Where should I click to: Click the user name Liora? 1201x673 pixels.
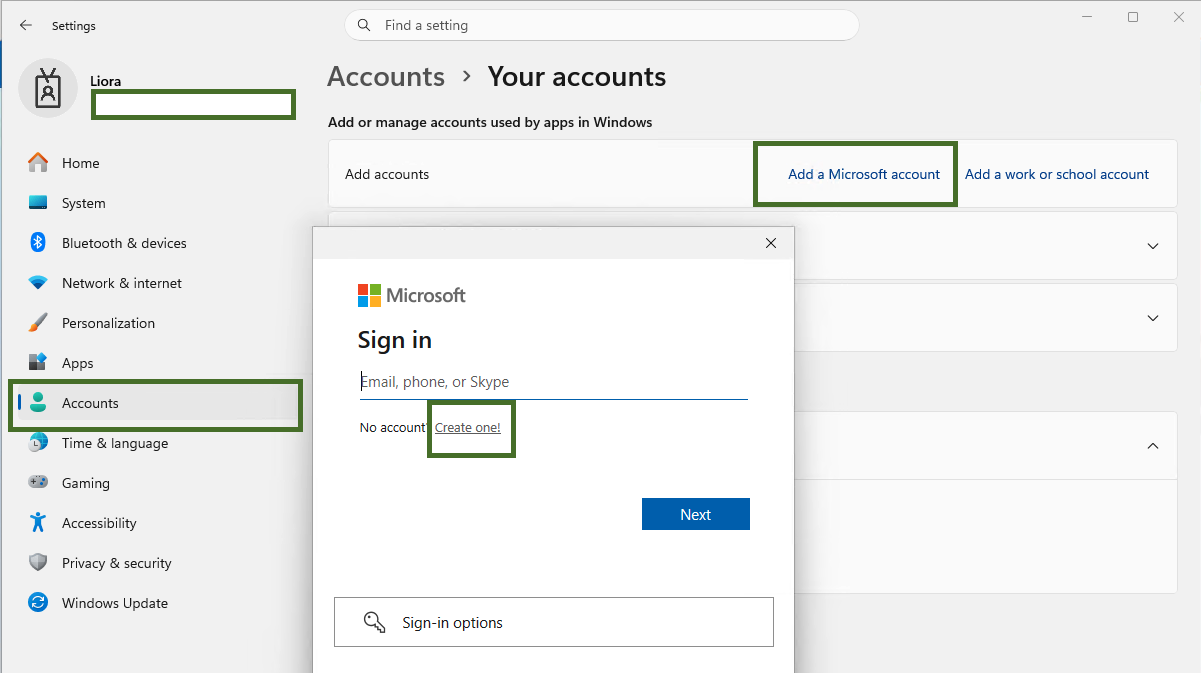click(x=106, y=81)
